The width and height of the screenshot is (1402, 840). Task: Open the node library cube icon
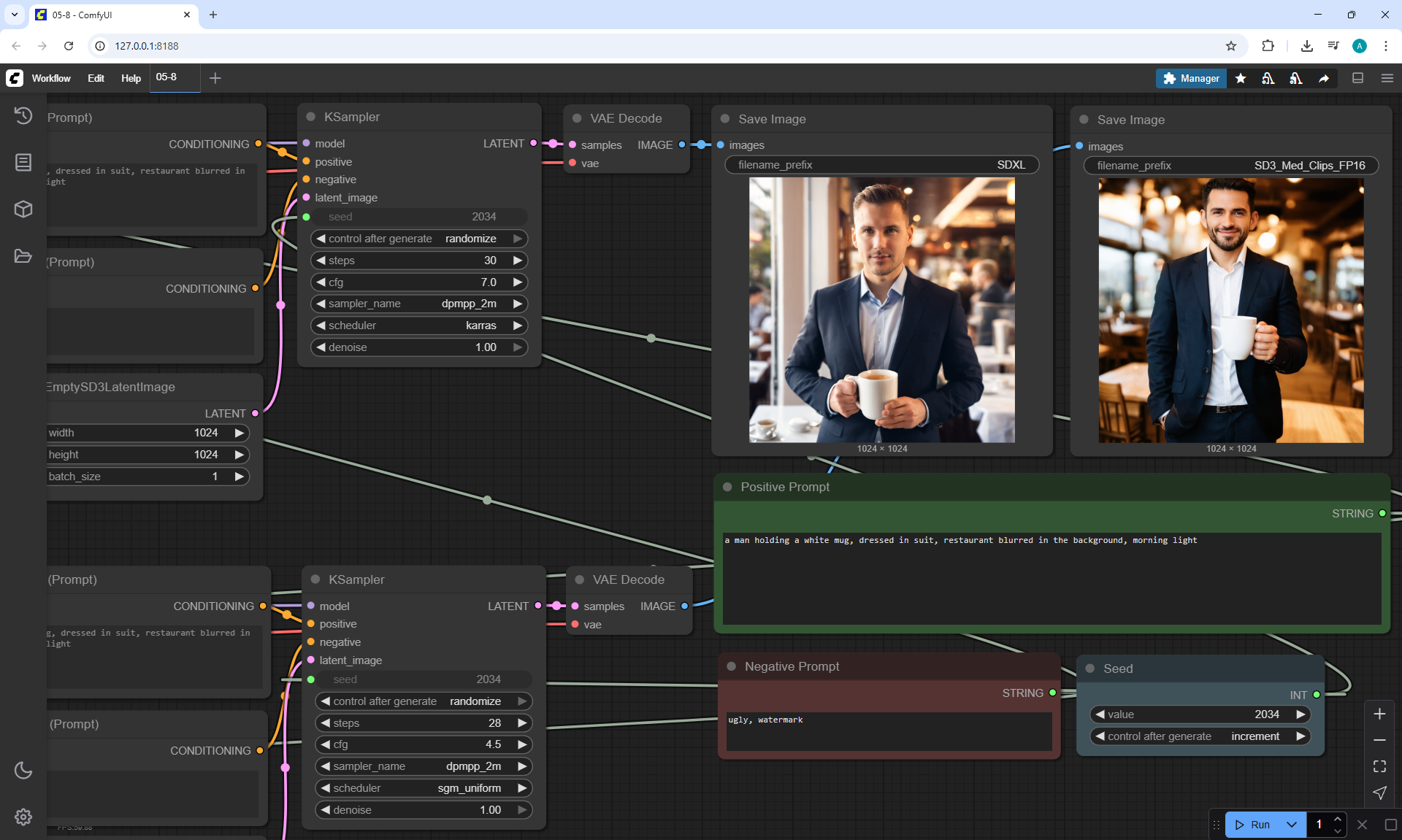point(23,209)
